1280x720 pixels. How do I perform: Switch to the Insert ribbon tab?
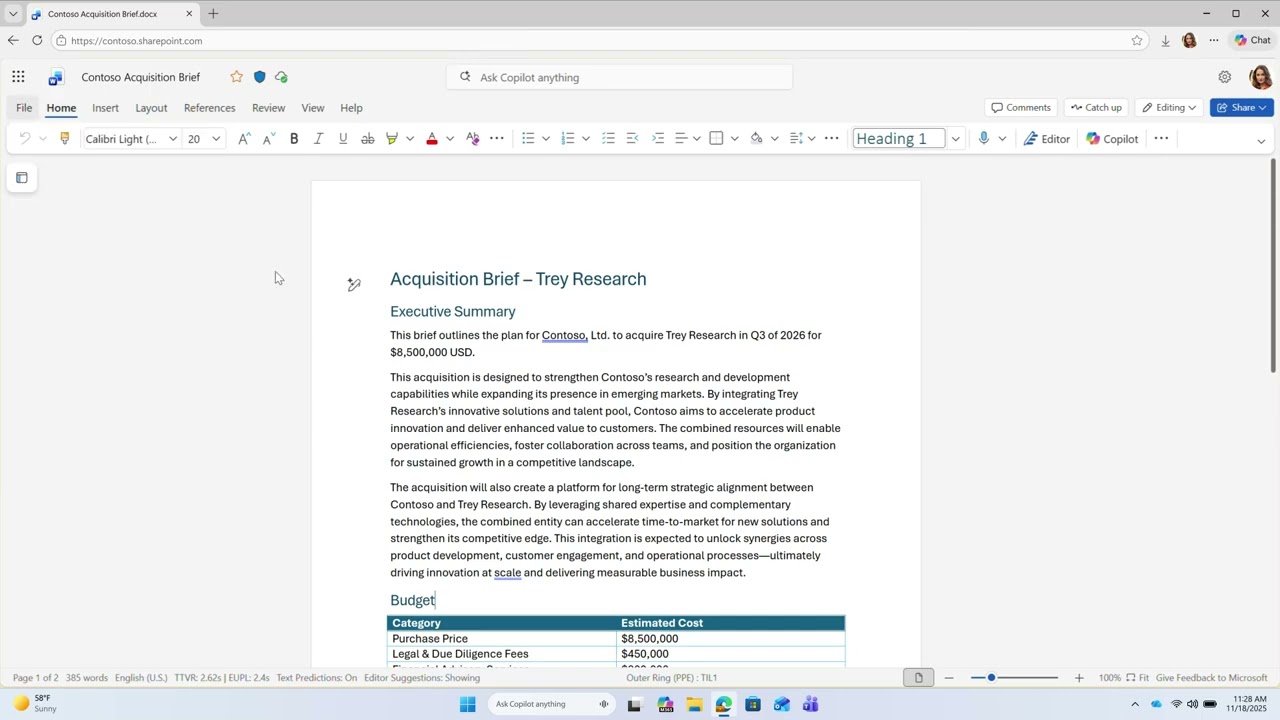tap(105, 108)
